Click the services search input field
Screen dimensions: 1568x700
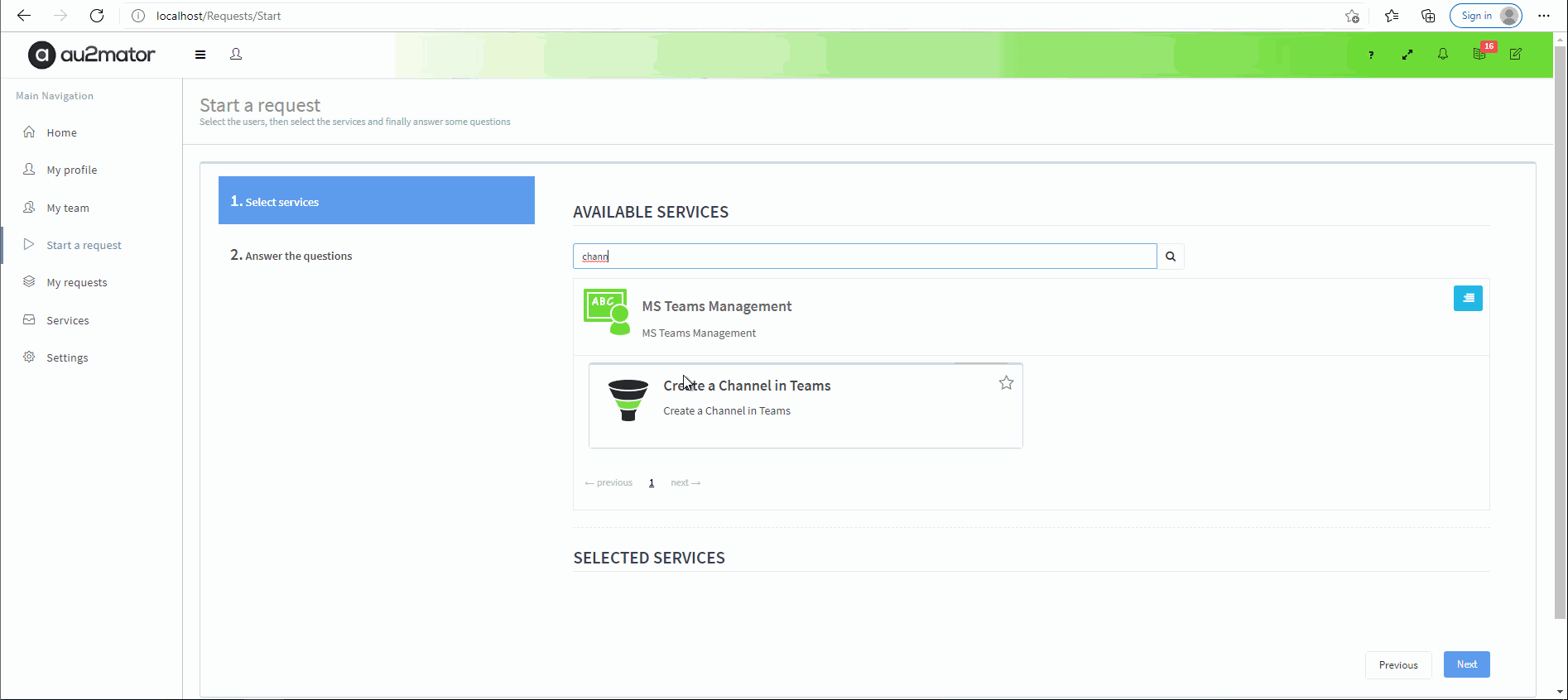pos(864,257)
